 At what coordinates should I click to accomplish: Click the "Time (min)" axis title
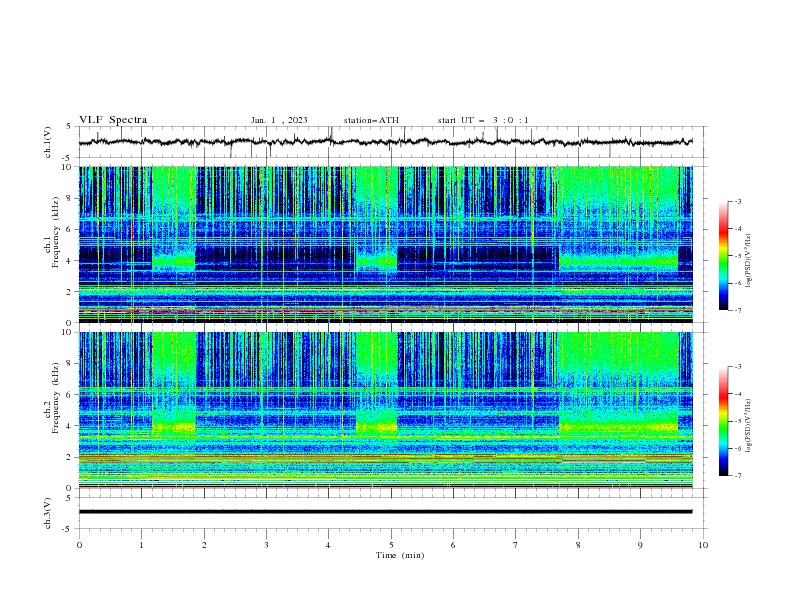point(400,555)
